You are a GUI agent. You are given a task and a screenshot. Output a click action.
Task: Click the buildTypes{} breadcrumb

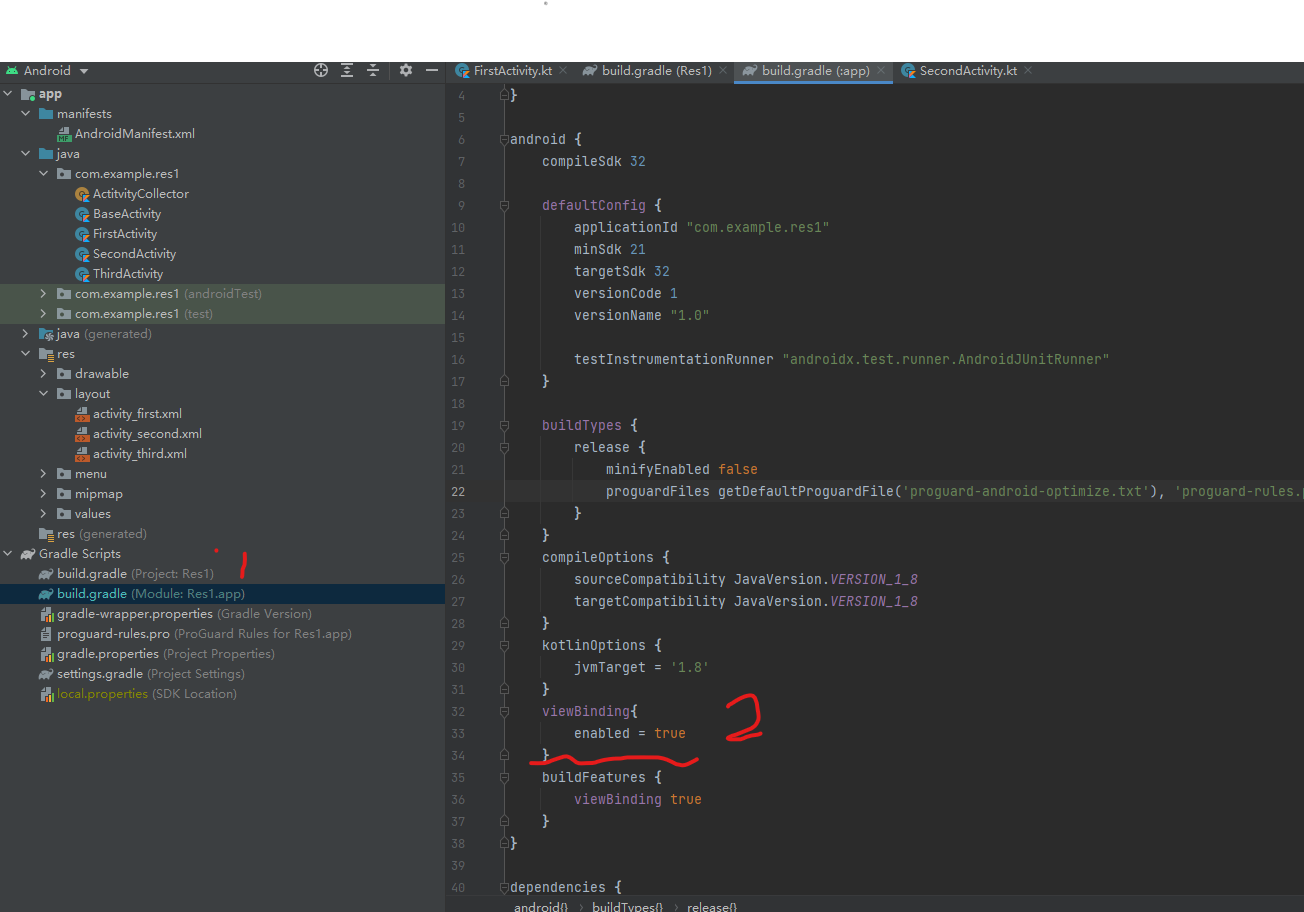627,906
